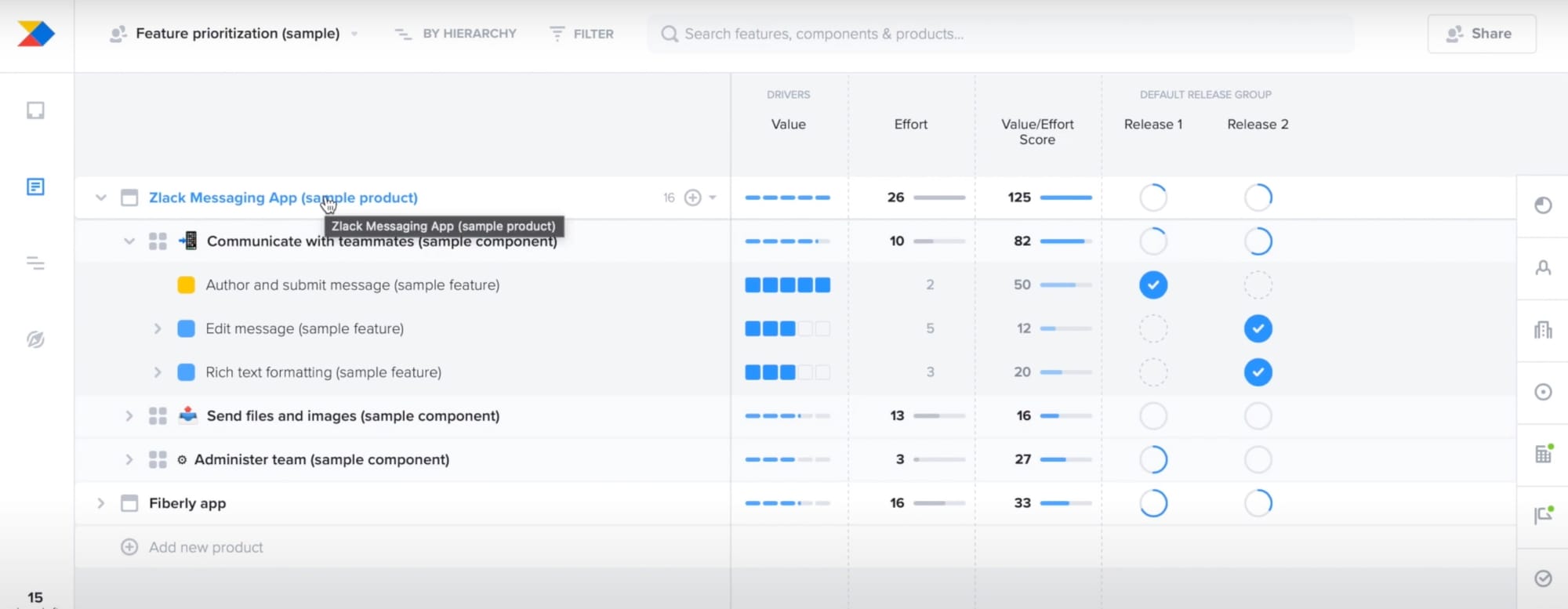1568x609 pixels.
Task: Expand Send files and images component
Action: (129, 416)
